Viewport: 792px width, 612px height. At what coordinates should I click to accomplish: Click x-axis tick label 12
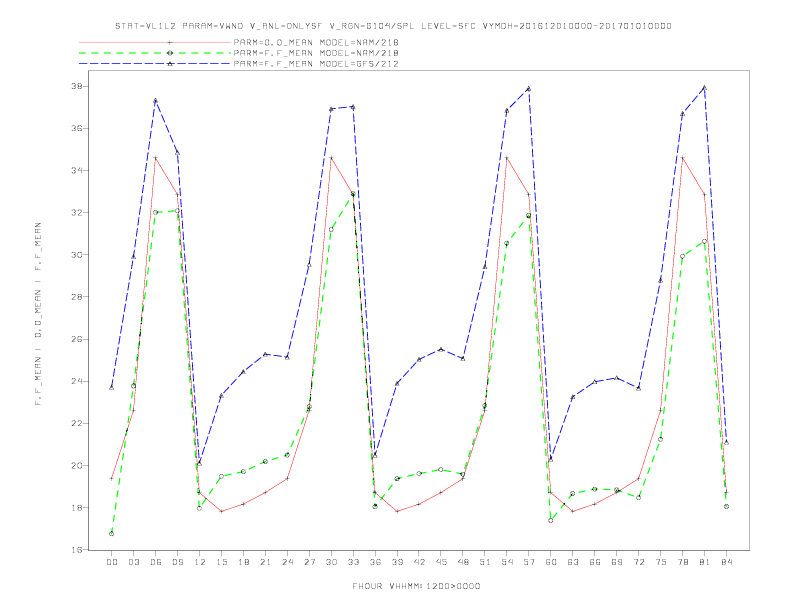click(200, 562)
